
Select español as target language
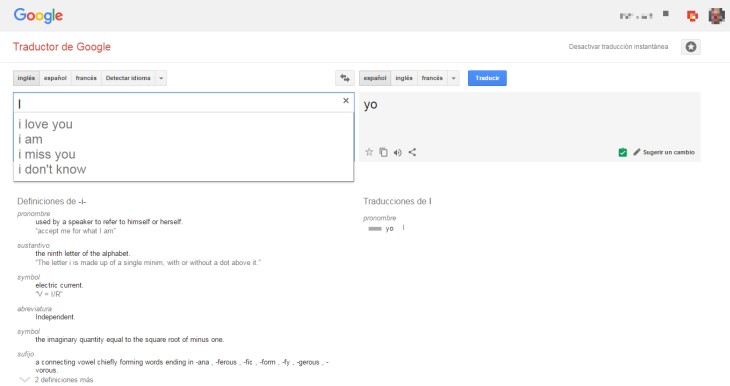(375, 78)
